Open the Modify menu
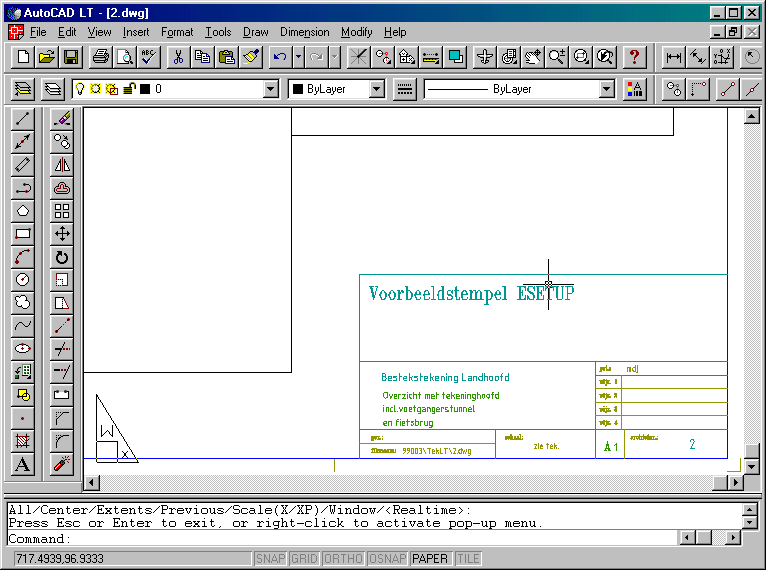Viewport: 766px width, 570px height. click(357, 32)
